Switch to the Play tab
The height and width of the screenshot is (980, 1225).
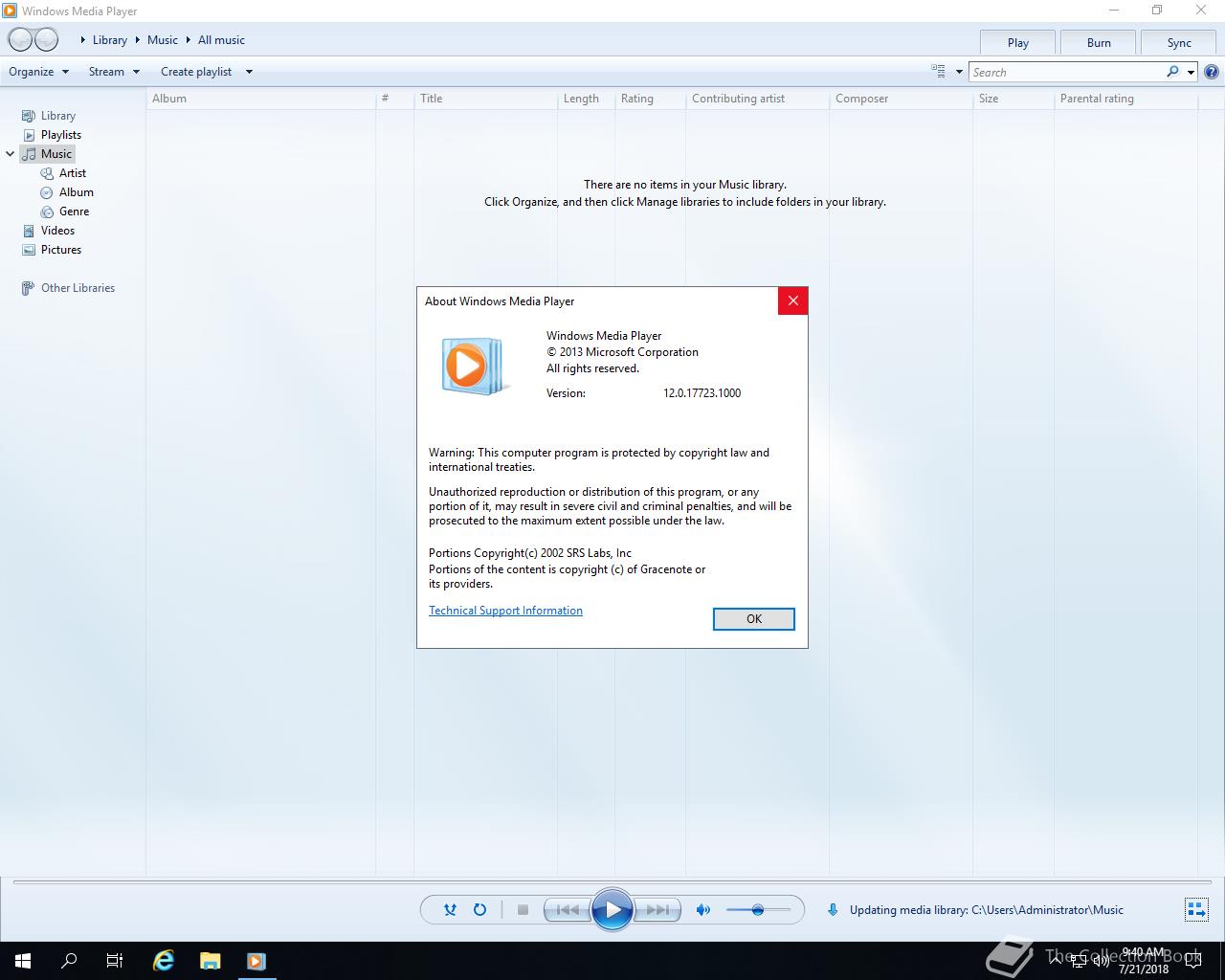click(1018, 43)
